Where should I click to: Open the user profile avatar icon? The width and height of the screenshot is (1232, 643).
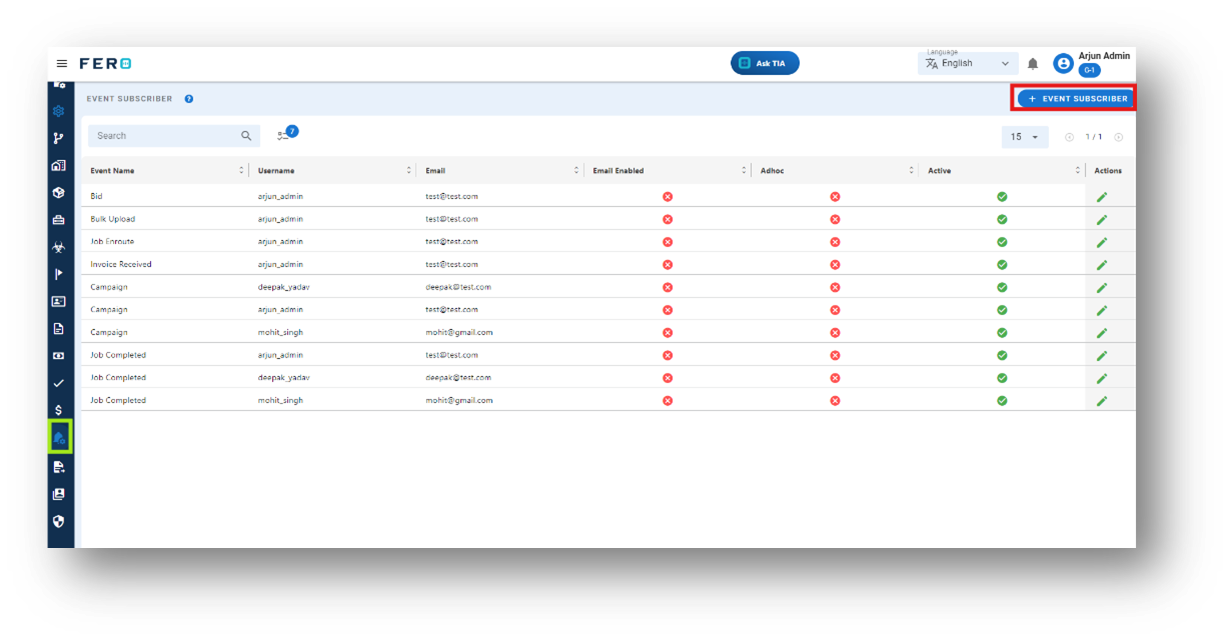coord(1063,64)
